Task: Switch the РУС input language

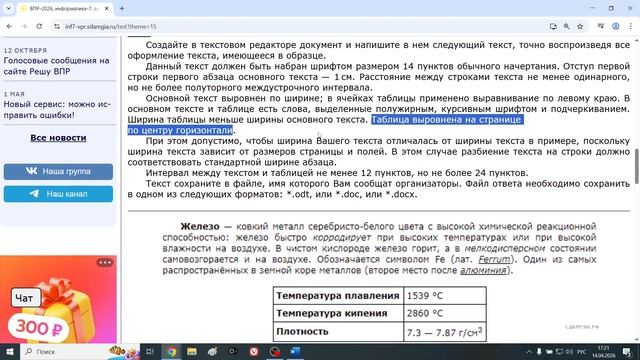Action: pos(582,351)
